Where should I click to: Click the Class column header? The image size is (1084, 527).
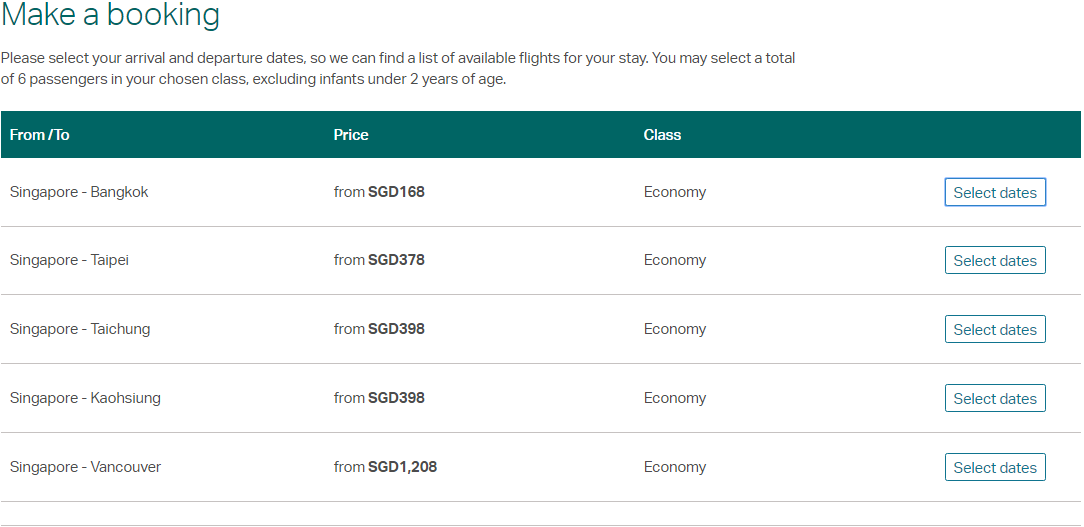[662, 135]
